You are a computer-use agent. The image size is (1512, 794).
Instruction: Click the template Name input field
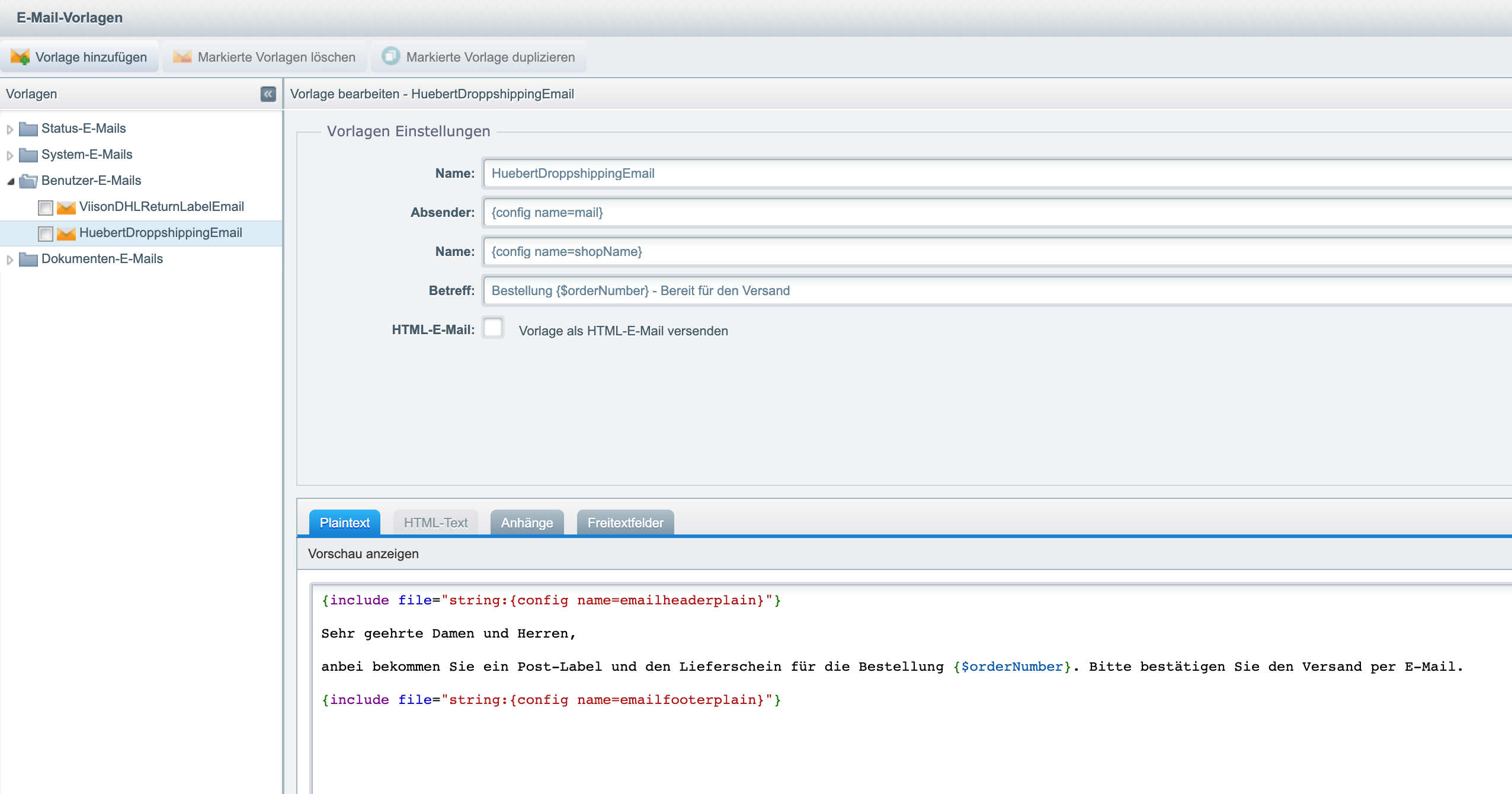click(997, 173)
